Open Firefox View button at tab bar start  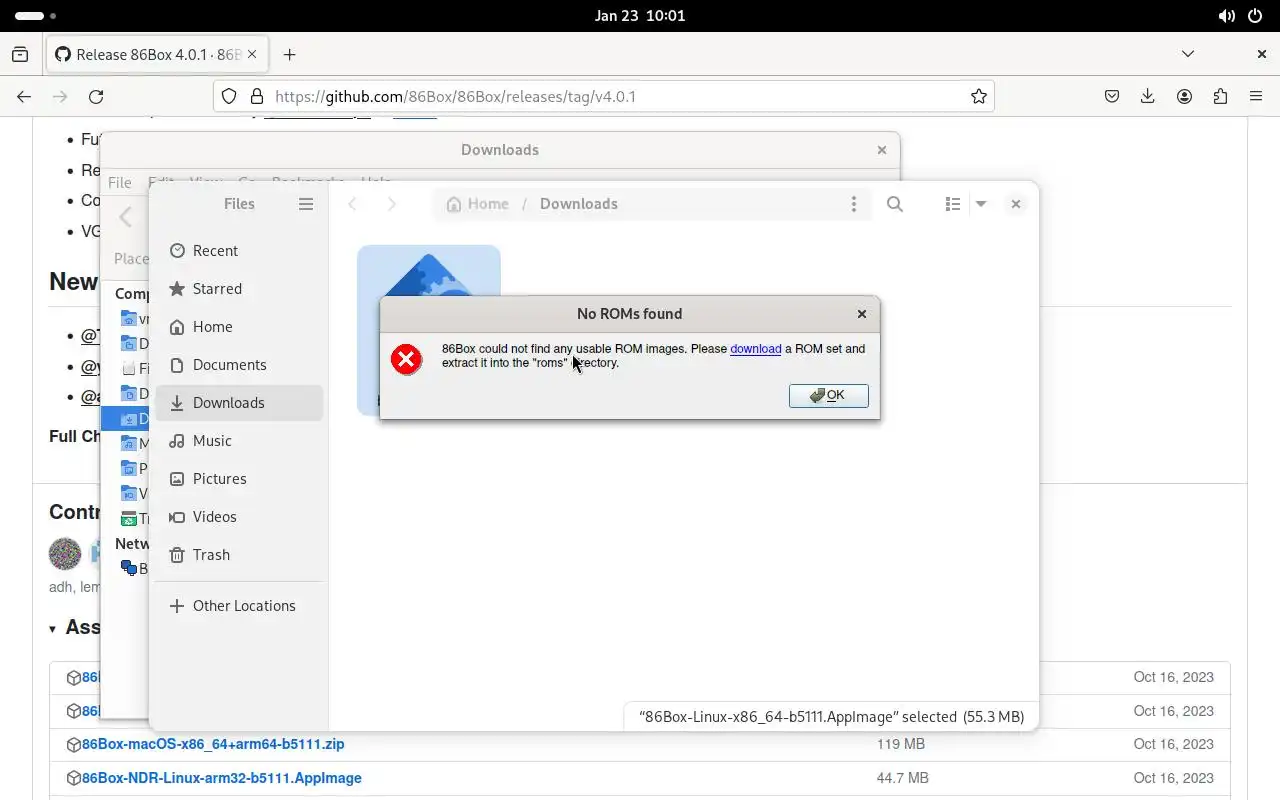(20, 55)
